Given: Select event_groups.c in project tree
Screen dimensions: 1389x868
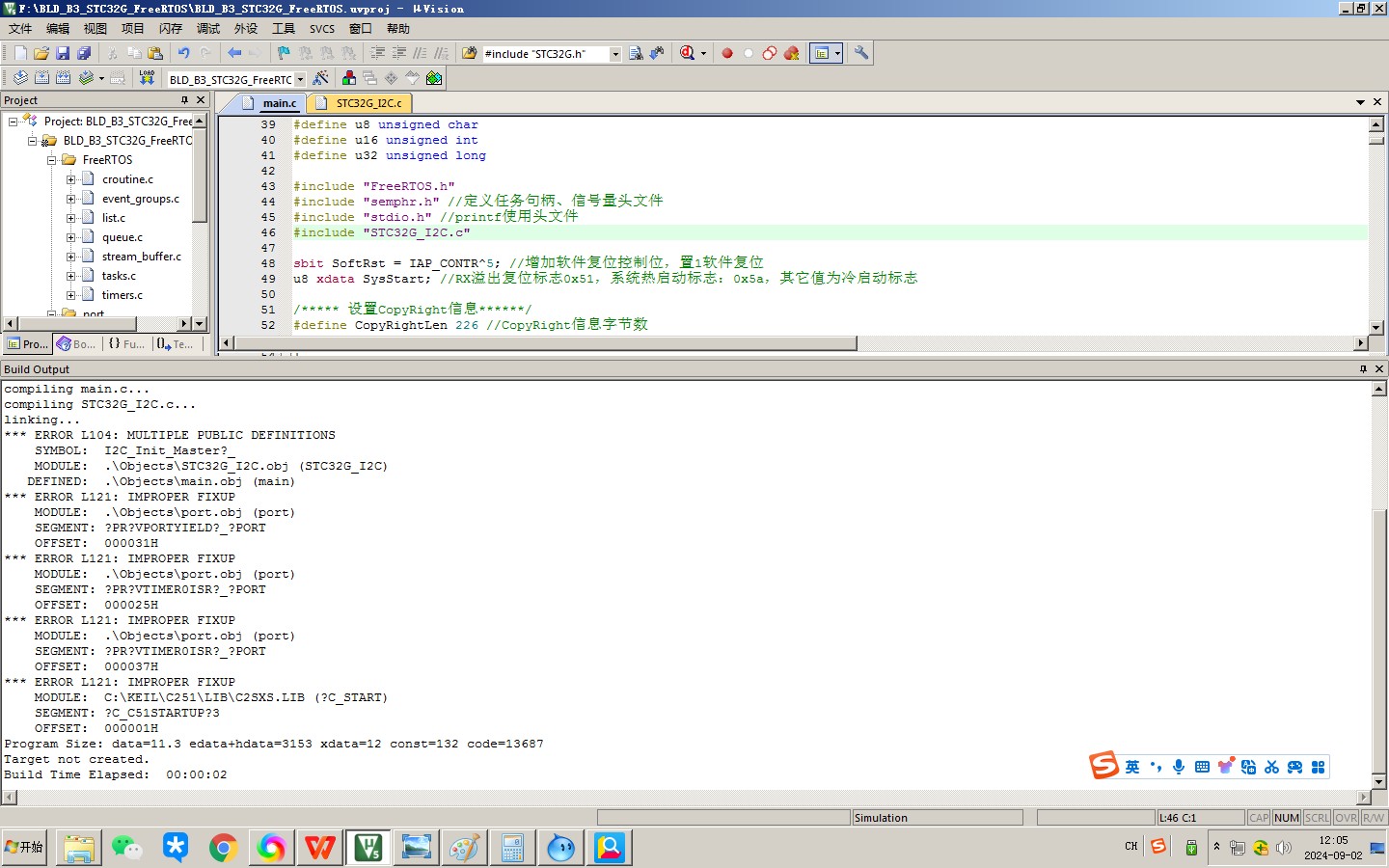Looking at the screenshot, I should click(141, 199).
